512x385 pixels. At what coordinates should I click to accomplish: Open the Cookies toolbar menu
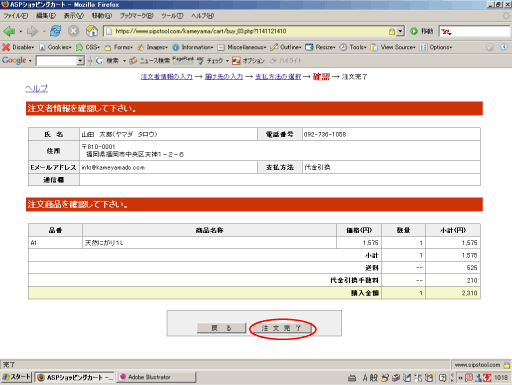coord(55,47)
